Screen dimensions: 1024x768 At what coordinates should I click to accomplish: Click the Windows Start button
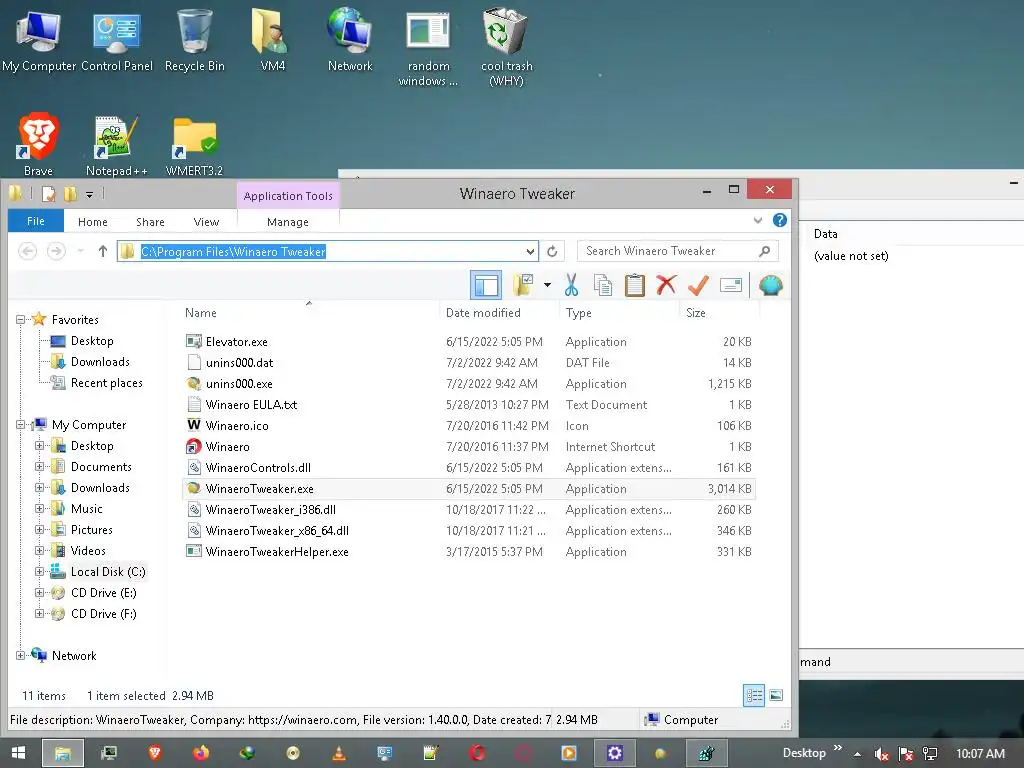(18, 753)
